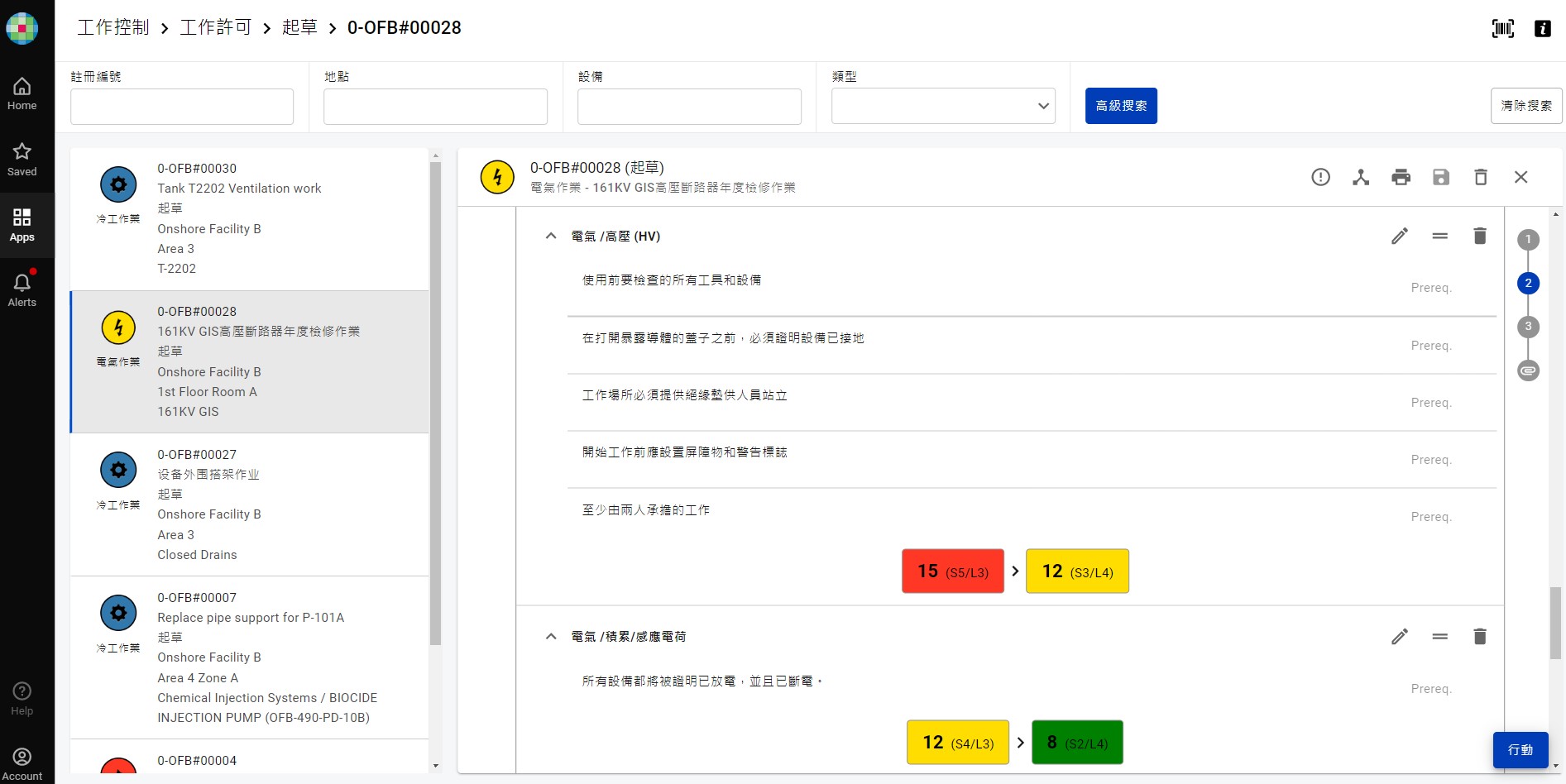Open the barcode scanner icon

coord(1503,28)
